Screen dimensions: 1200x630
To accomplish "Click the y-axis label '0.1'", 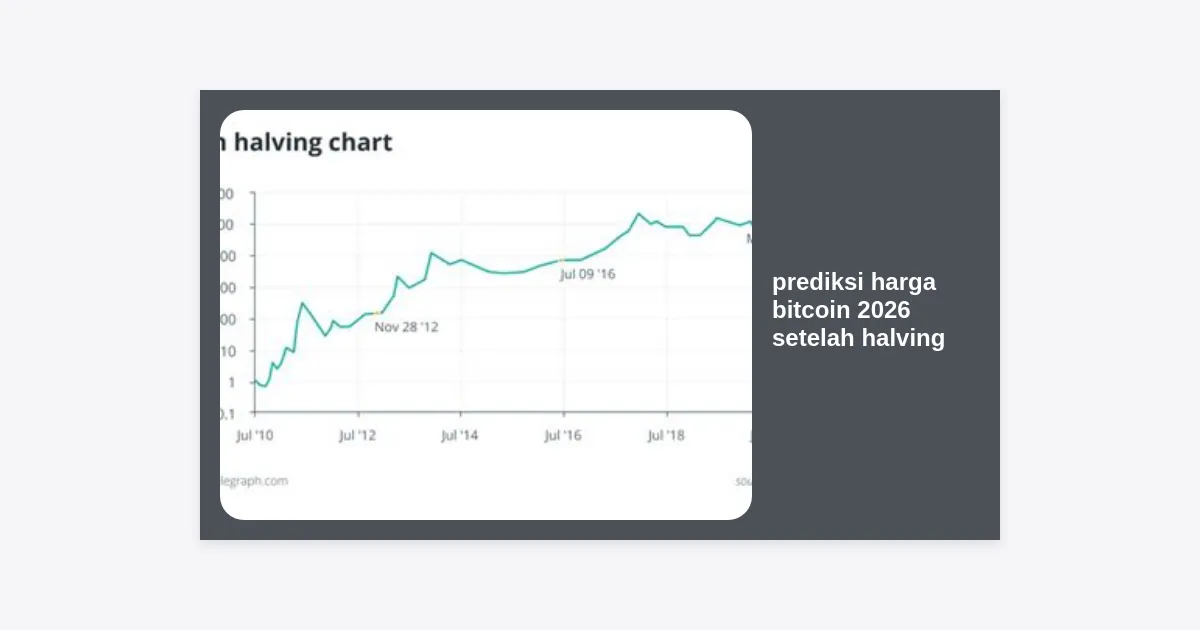I will pos(227,414).
